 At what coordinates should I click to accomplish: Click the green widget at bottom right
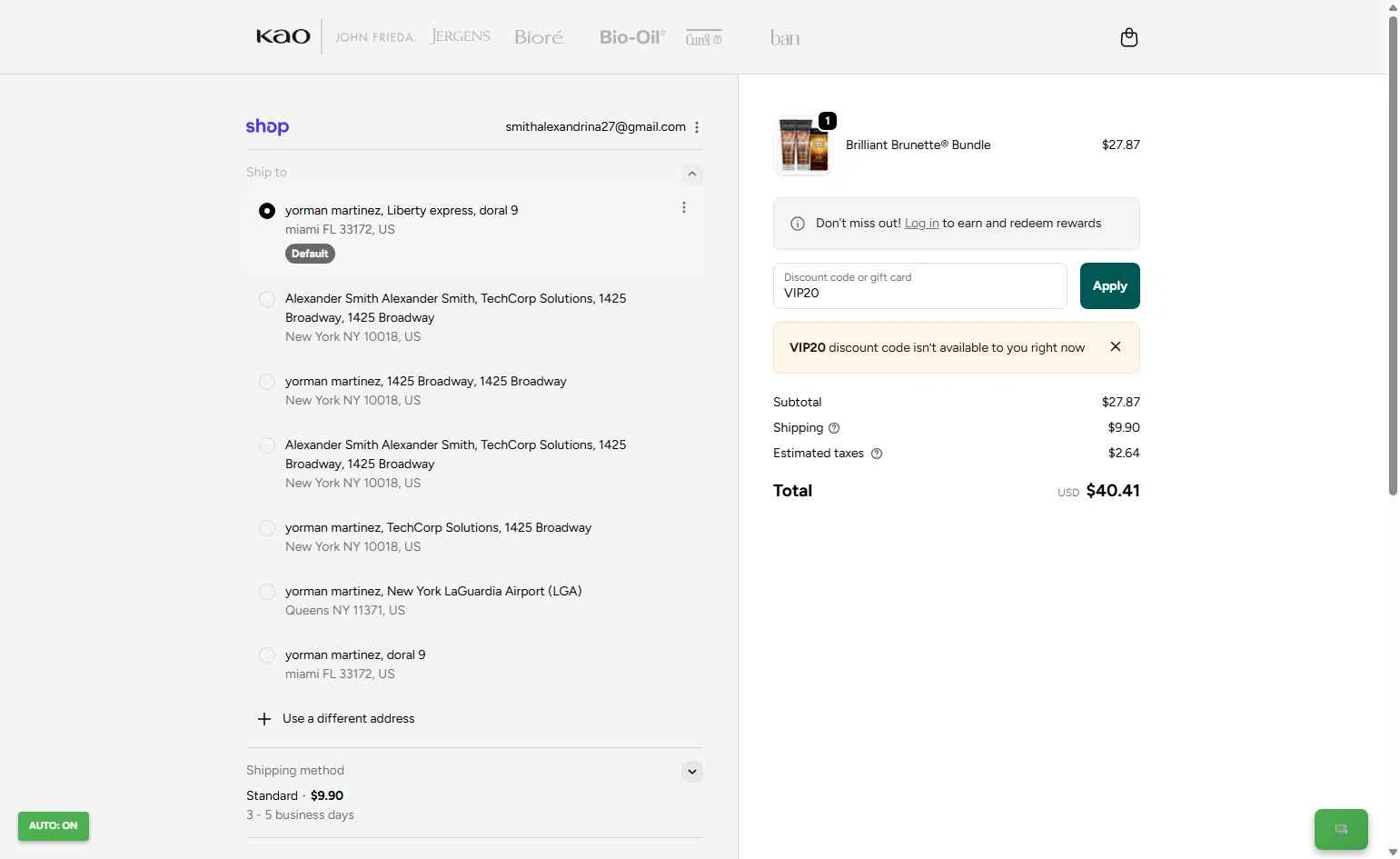pyautogui.click(x=1341, y=829)
